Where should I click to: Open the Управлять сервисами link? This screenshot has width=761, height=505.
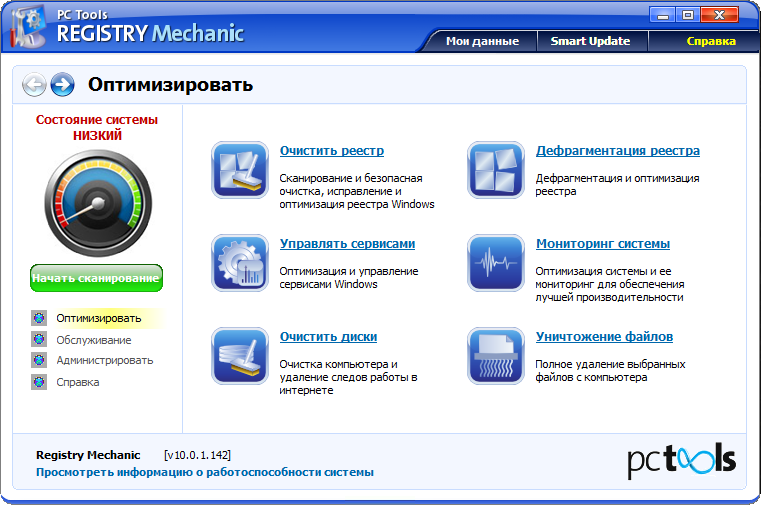(x=347, y=244)
